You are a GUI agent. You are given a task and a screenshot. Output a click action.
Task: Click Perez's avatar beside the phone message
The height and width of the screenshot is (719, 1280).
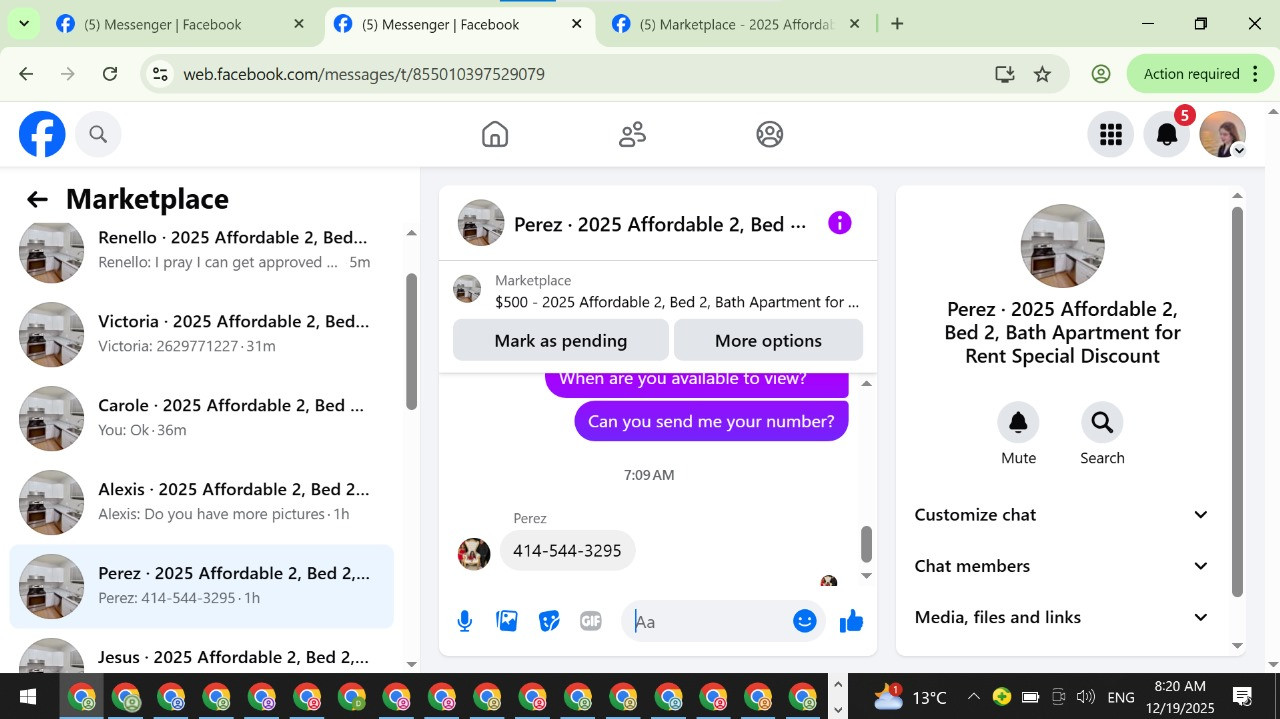pos(474,554)
